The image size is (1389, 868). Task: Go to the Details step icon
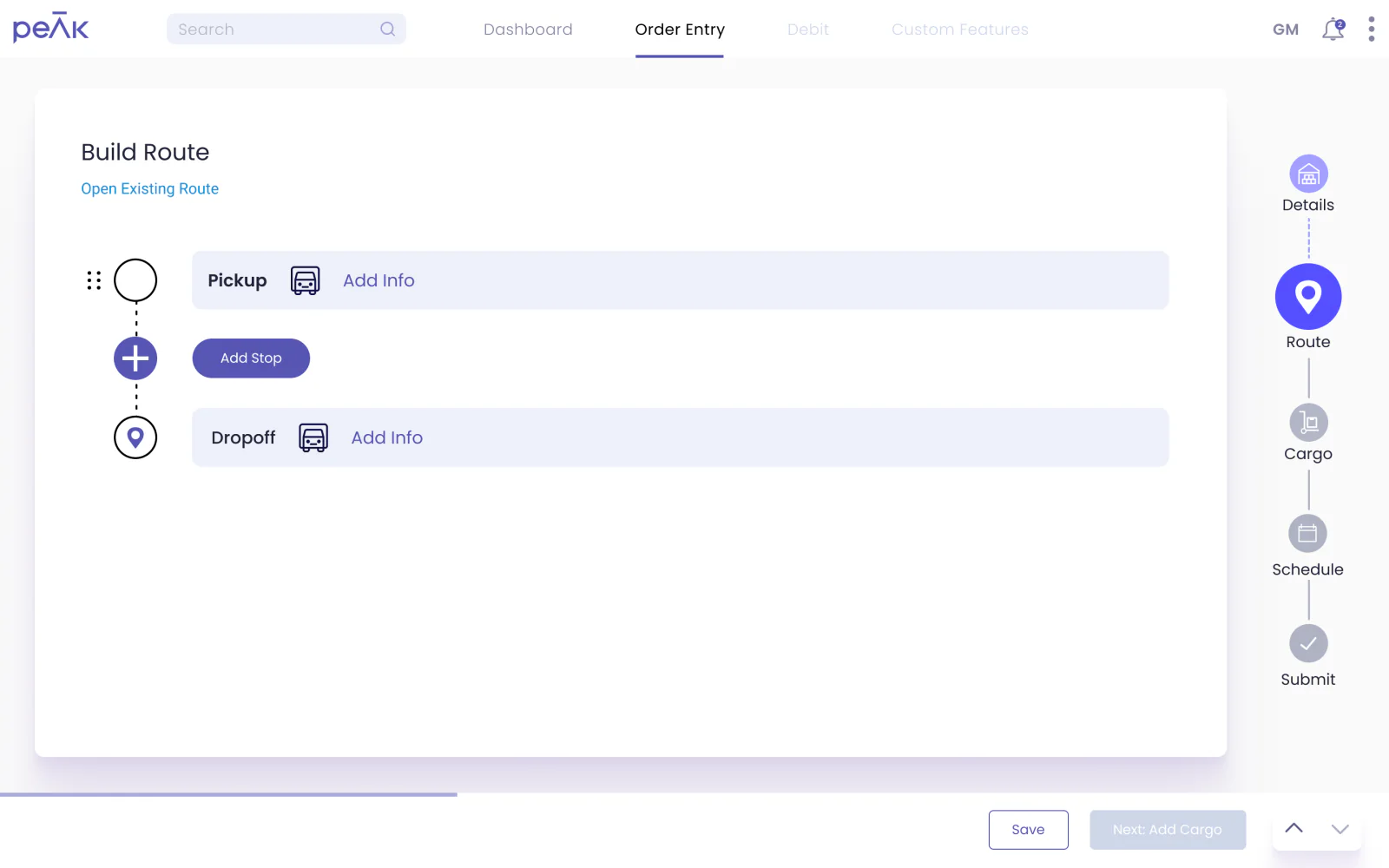[x=1308, y=174]
